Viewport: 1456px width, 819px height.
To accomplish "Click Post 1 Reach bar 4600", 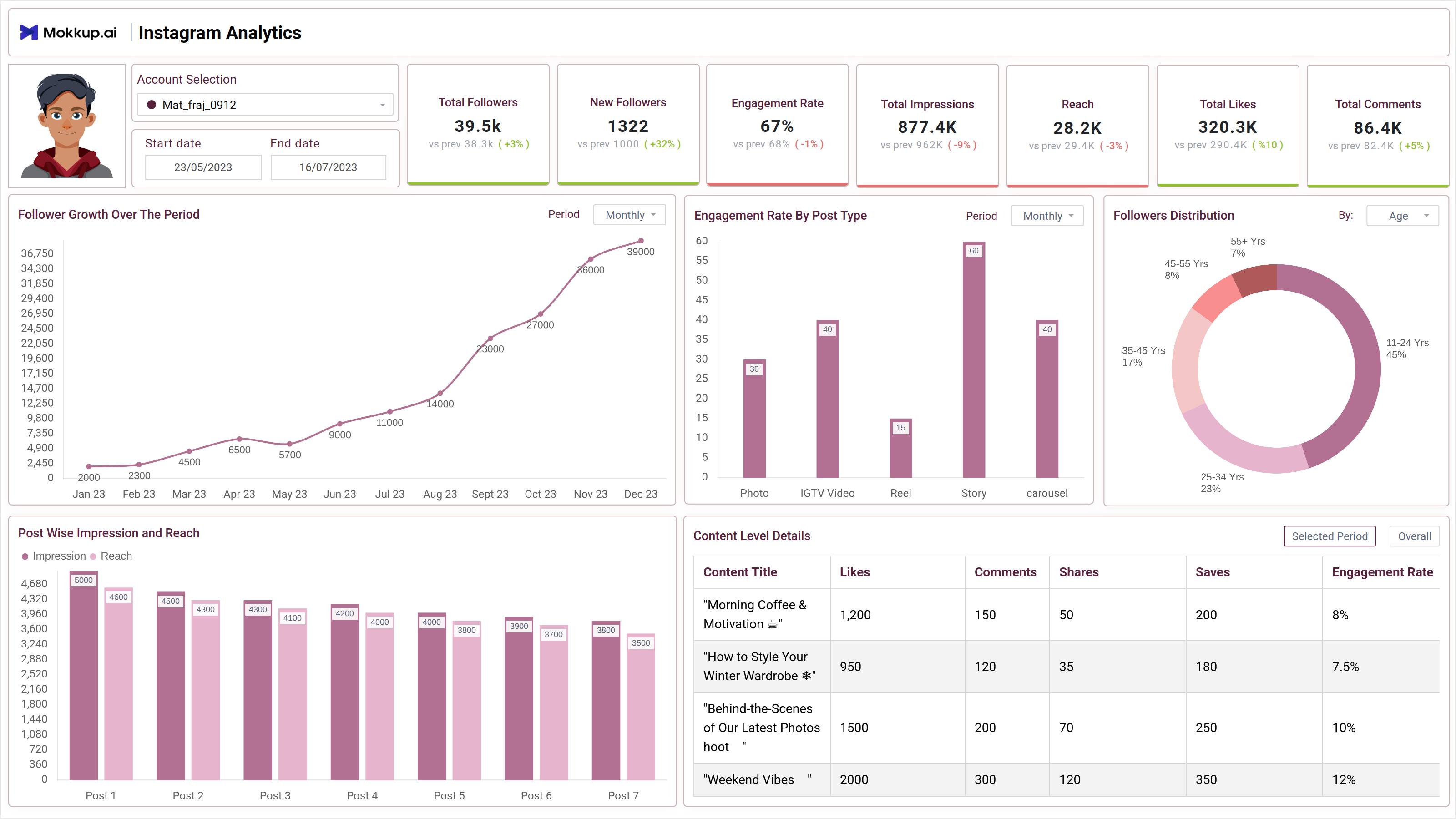I will (x=118, y=684).
